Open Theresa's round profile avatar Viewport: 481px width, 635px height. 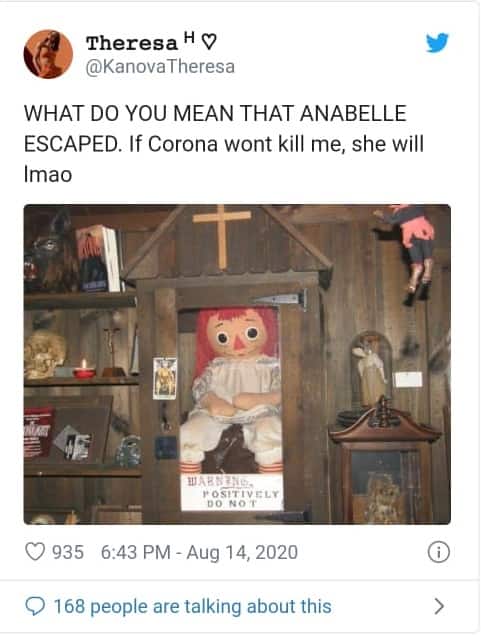48,54
